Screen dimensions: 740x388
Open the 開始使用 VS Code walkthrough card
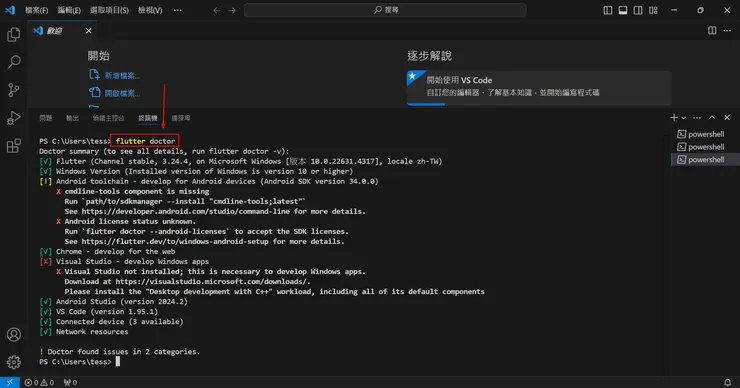[x=539, y=87]
